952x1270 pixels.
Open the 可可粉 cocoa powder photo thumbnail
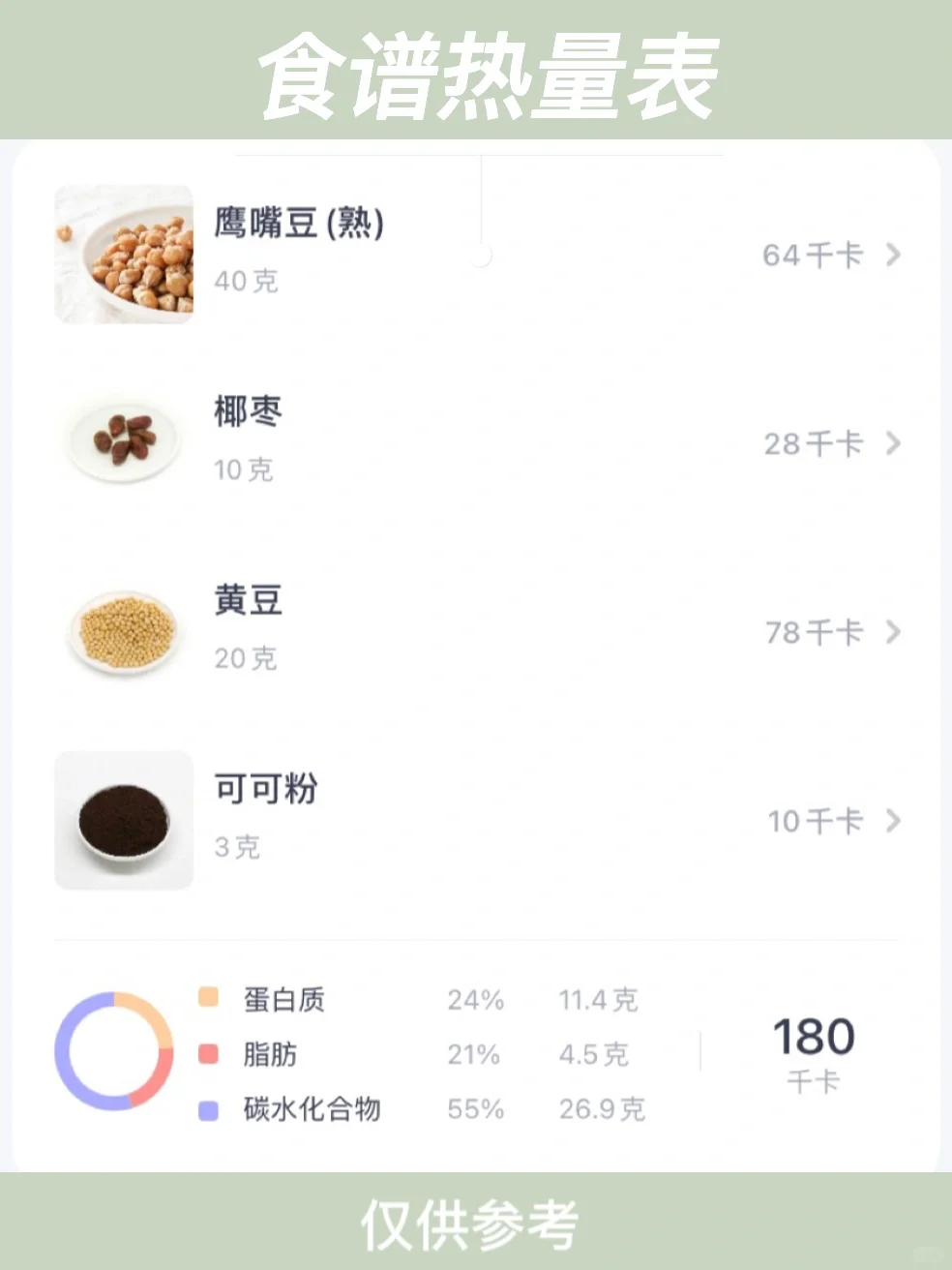click(x=124, y=820)
